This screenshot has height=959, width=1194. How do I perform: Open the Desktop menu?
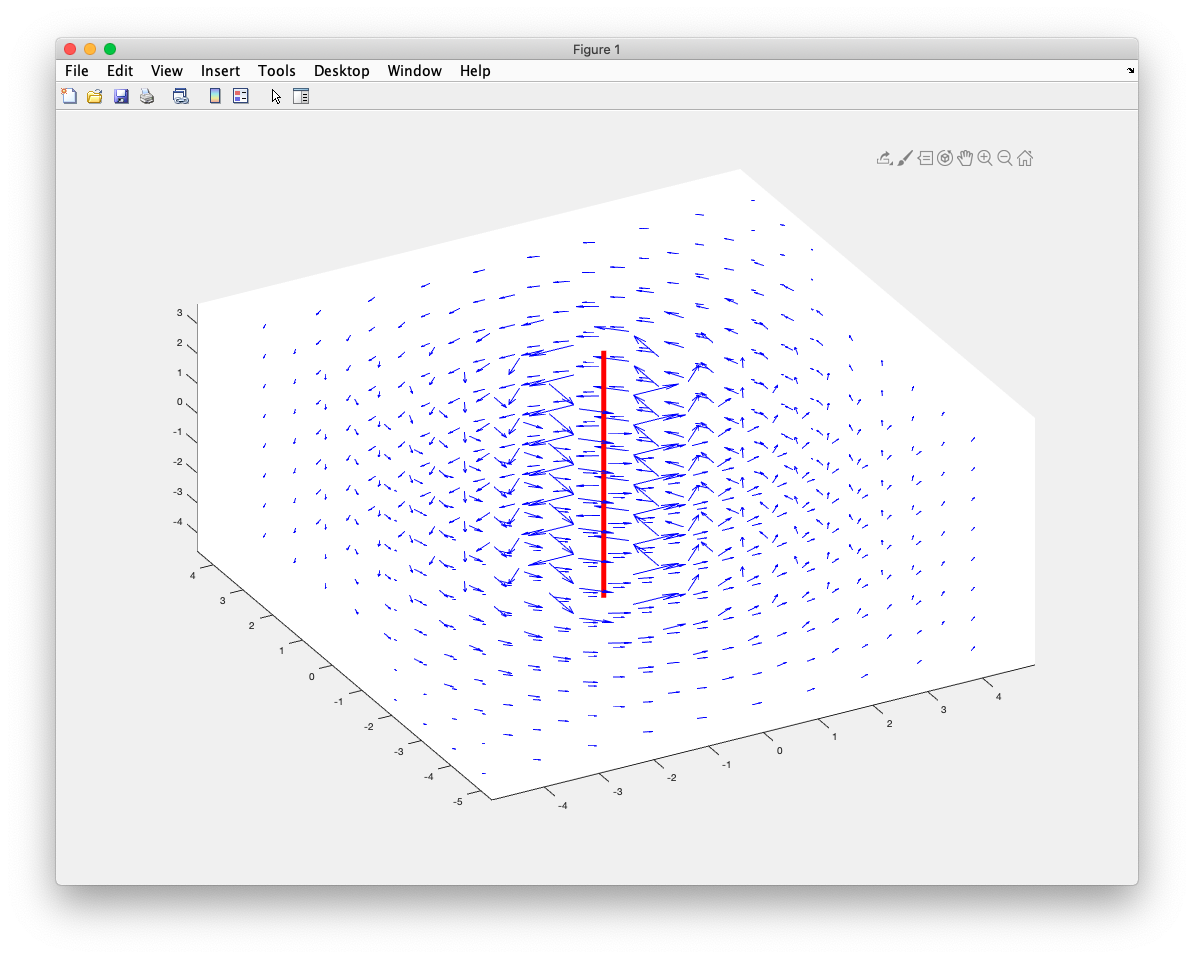[x=341, y=71]
